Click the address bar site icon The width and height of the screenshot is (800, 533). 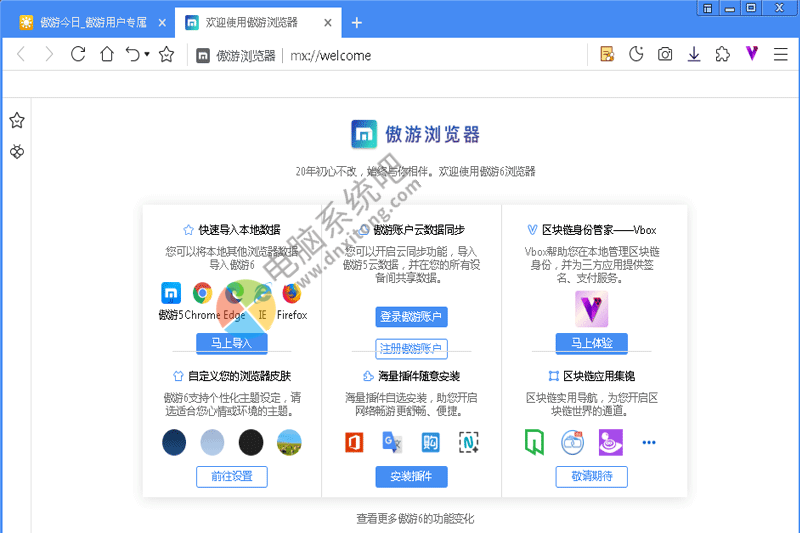203,55
